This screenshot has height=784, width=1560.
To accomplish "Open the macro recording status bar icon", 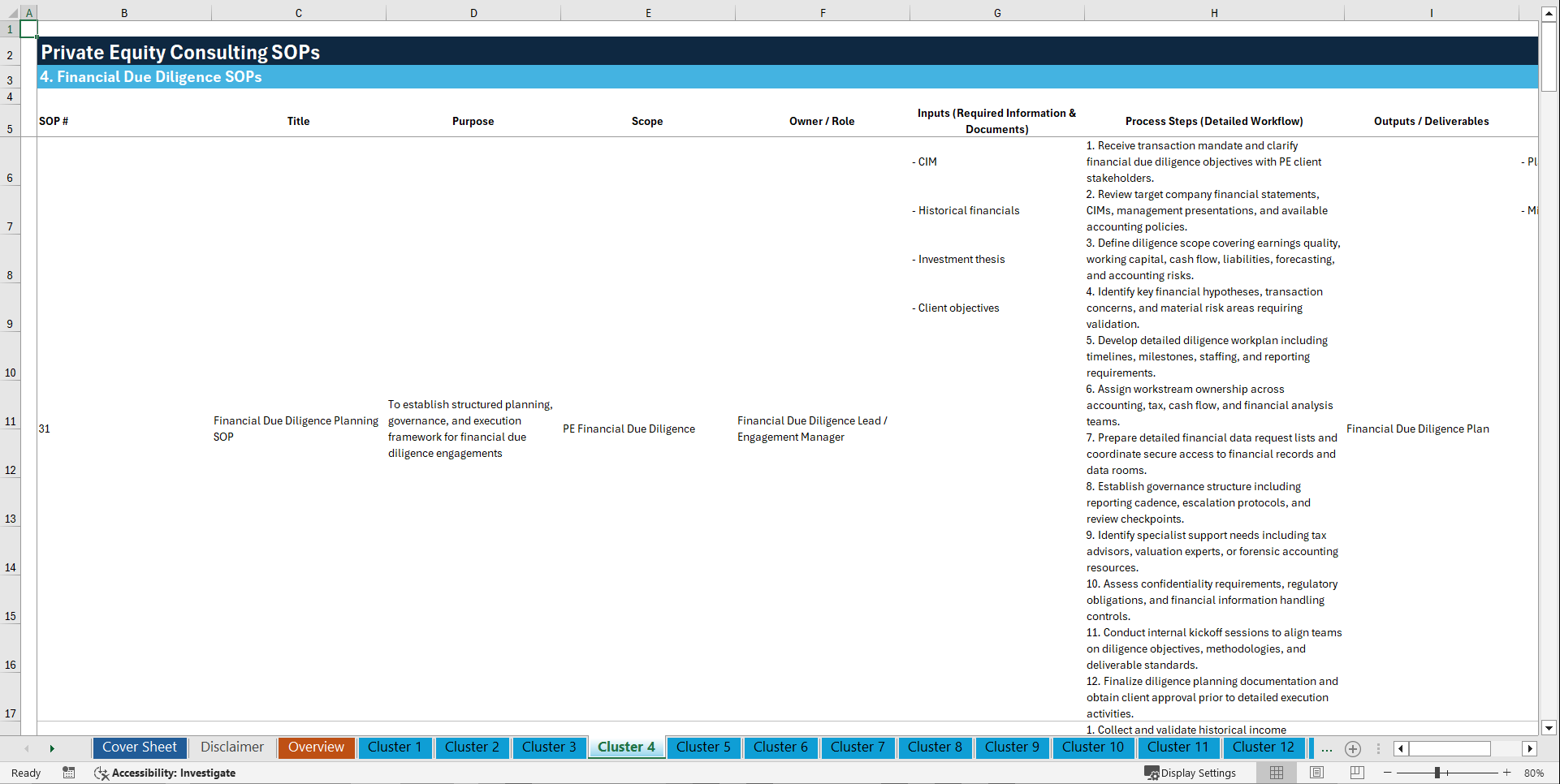I will [x=69, y=773].
